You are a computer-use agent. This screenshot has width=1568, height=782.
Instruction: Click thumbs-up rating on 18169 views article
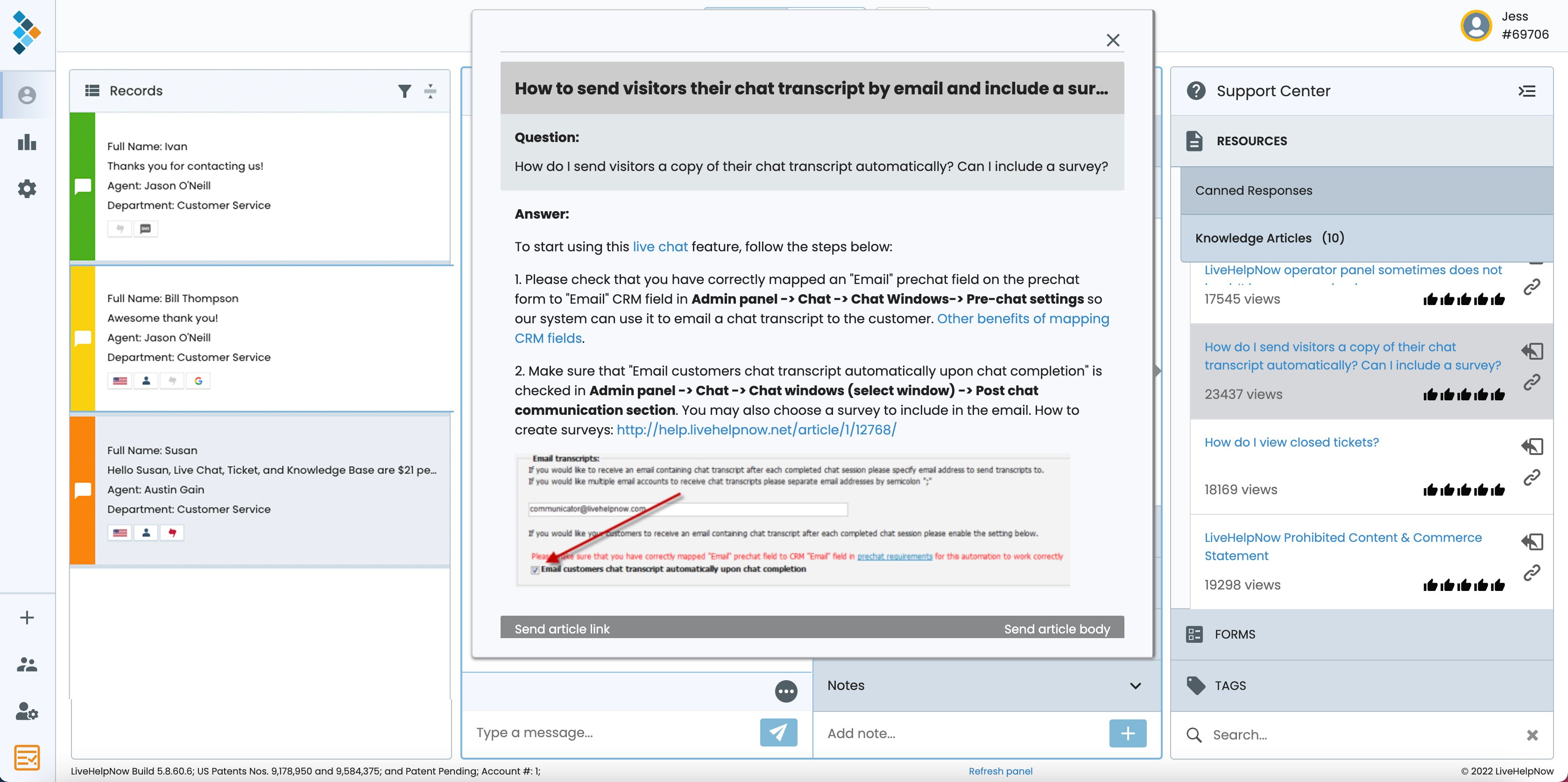point(1463,491)
